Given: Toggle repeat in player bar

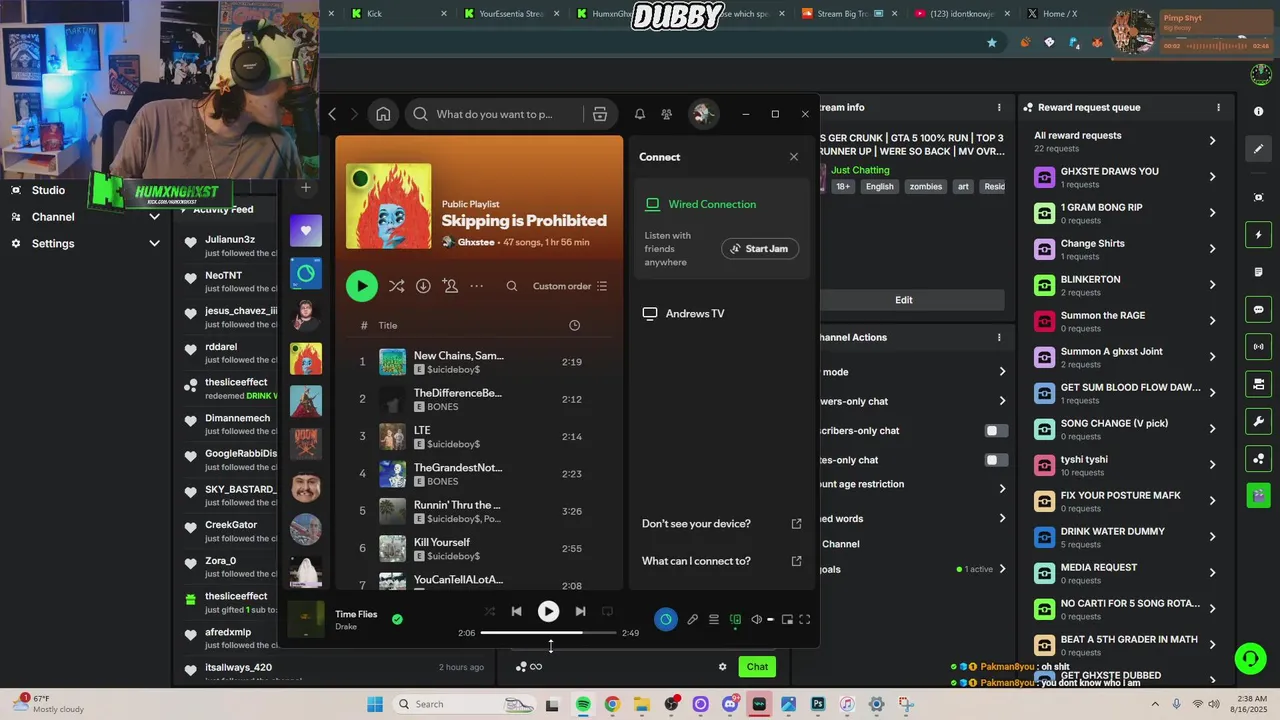Looking at the screenshot, I should pyautogui.click(x=607, y=611).
